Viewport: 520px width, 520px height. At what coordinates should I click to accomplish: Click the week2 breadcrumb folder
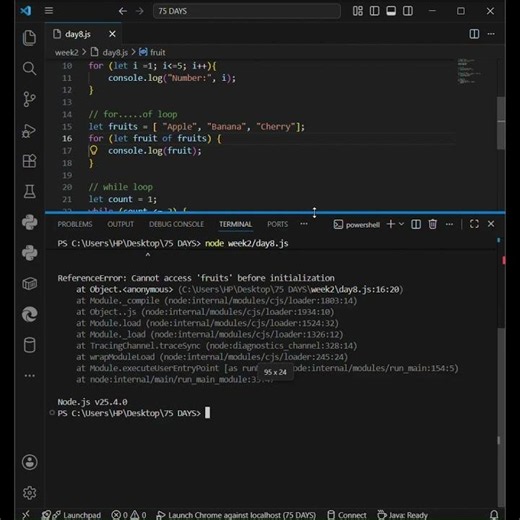[67, 52]
